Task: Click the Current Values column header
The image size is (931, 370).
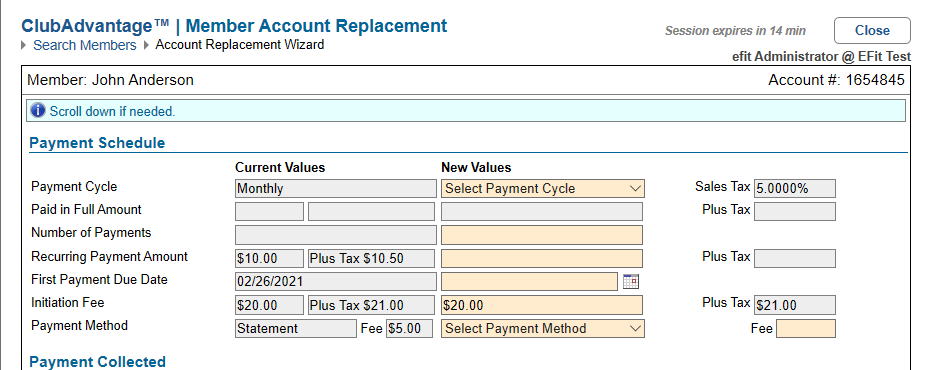Action: coord(280,167)
